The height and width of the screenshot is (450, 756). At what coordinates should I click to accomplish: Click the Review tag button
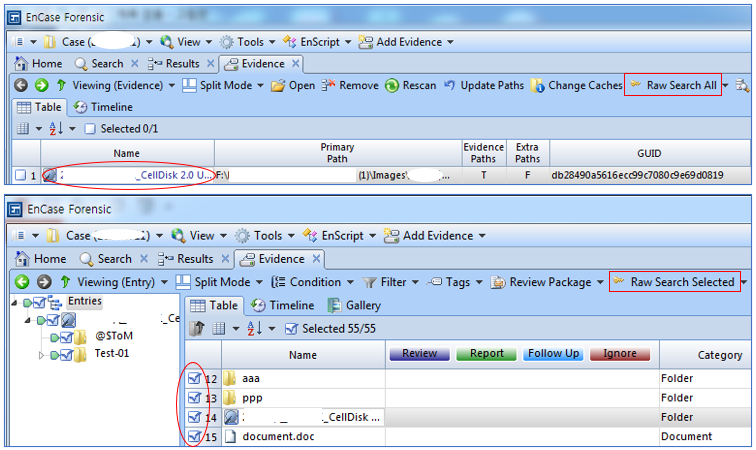419,354
